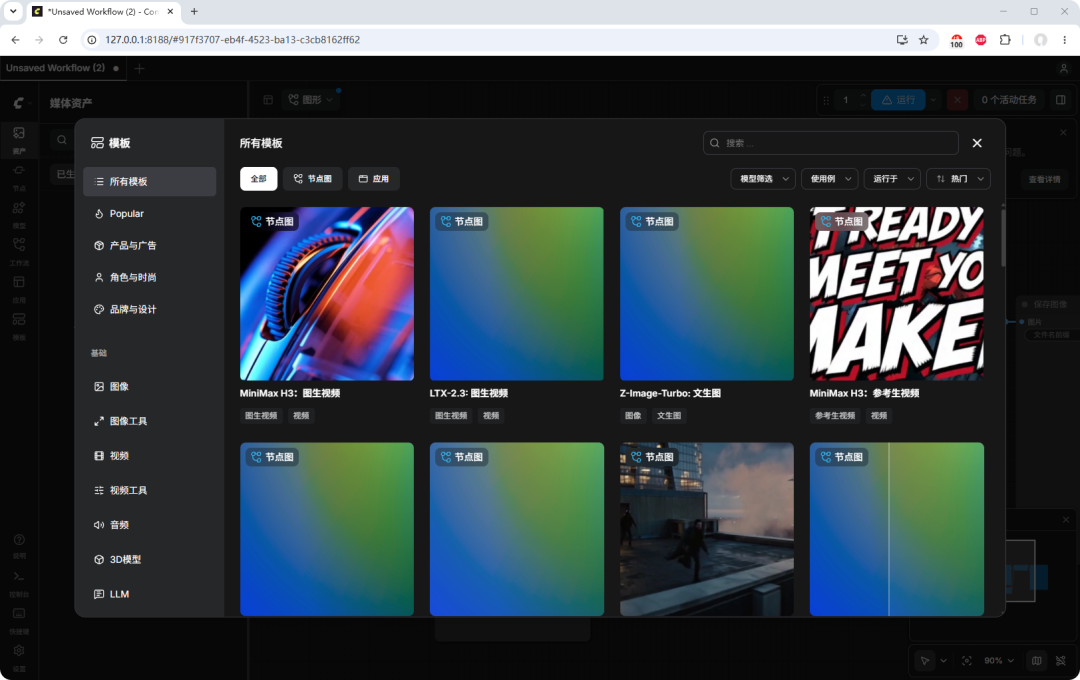Open the LTX-2.3: 图生视频 template thumbnail

tap(517, 294)
